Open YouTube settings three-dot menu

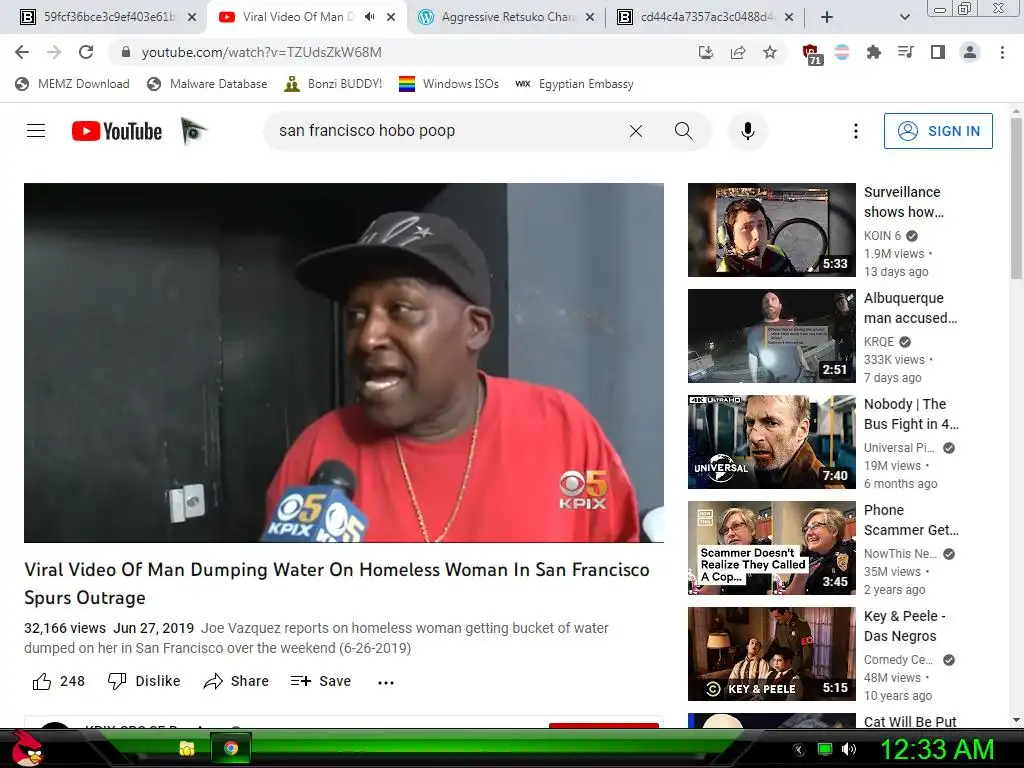[x=856, y=131]
